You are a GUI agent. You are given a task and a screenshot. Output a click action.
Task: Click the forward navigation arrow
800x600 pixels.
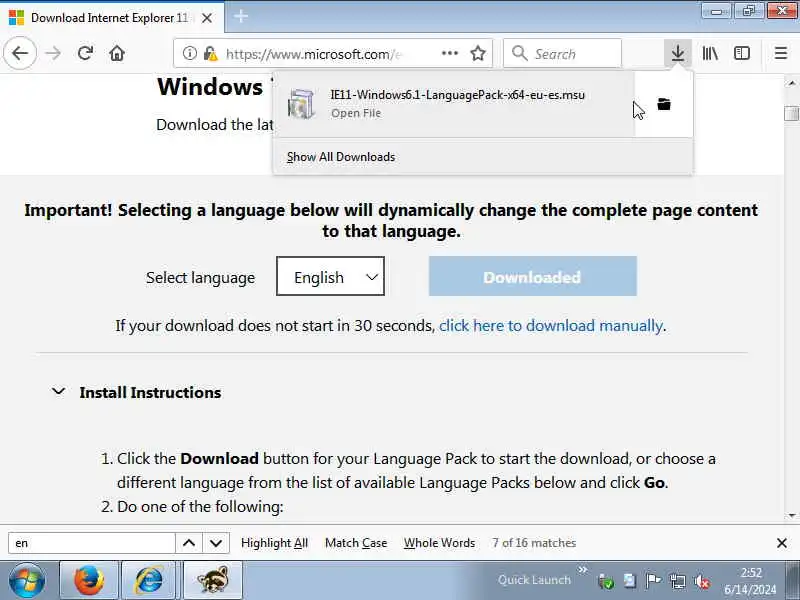[53, 53]
